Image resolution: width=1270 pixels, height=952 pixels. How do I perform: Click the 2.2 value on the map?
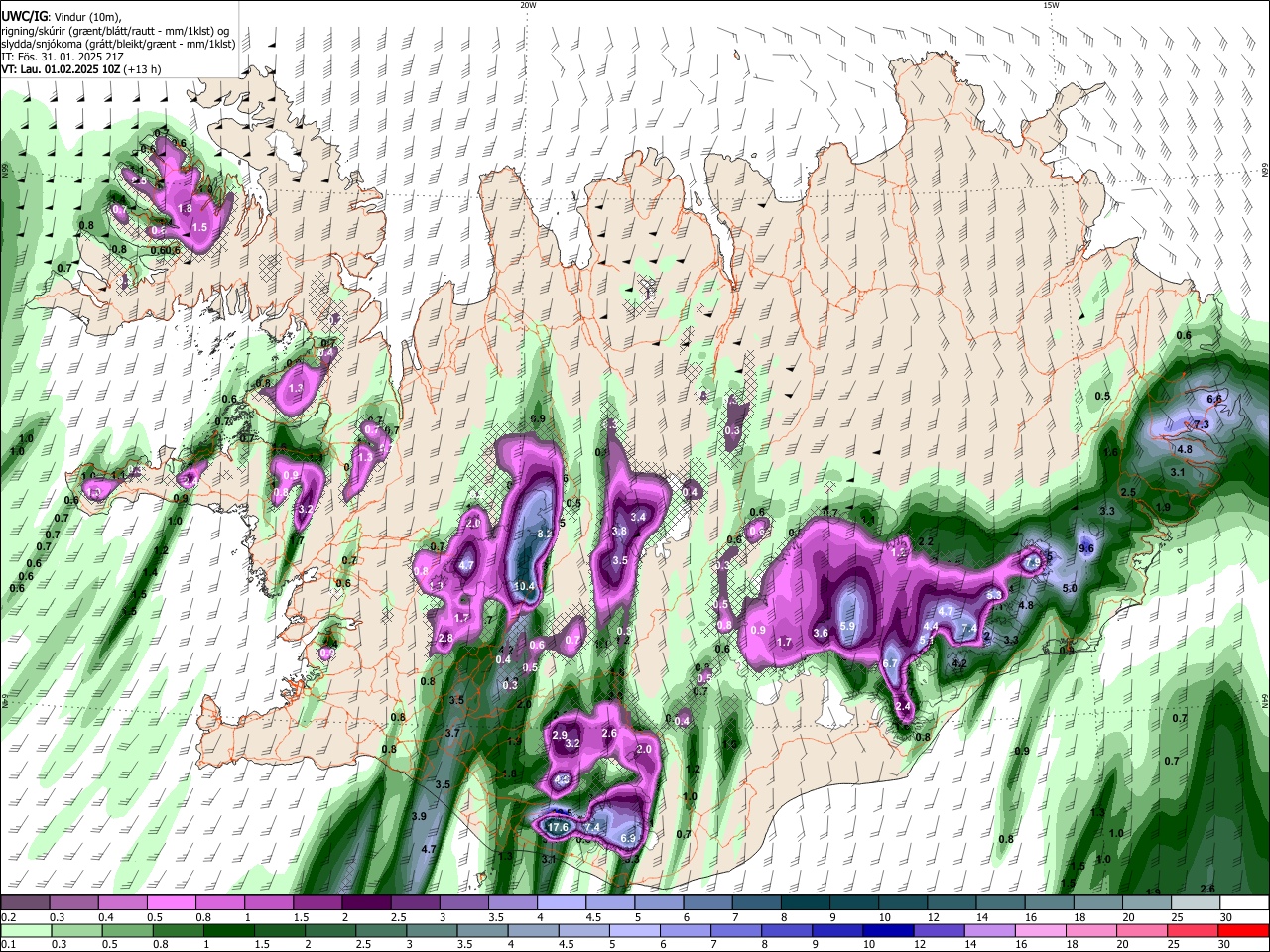coord(927,541)
